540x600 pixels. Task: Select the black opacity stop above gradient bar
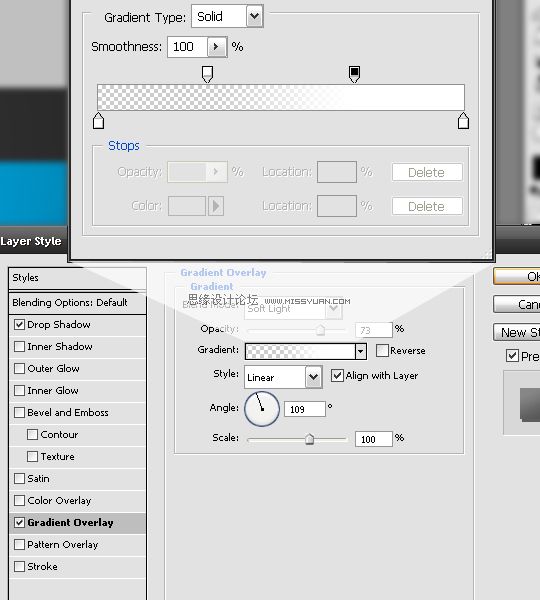(x=354, y=74)
